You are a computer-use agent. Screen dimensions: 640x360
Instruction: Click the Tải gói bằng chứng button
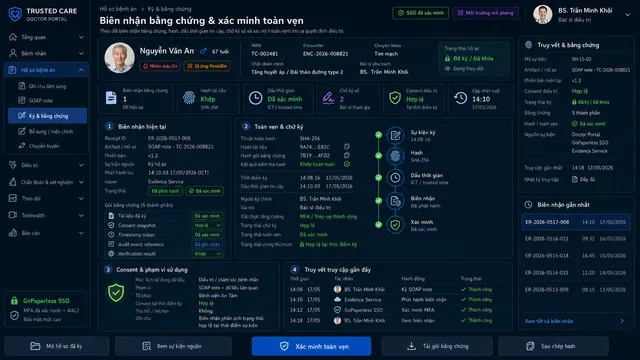[x=437, y=346]
